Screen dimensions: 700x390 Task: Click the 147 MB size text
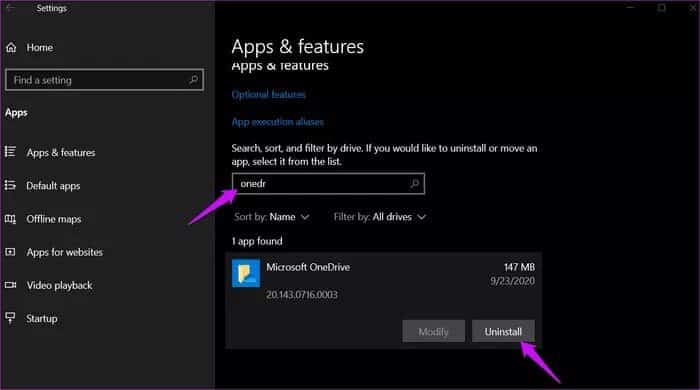(519, 267)
